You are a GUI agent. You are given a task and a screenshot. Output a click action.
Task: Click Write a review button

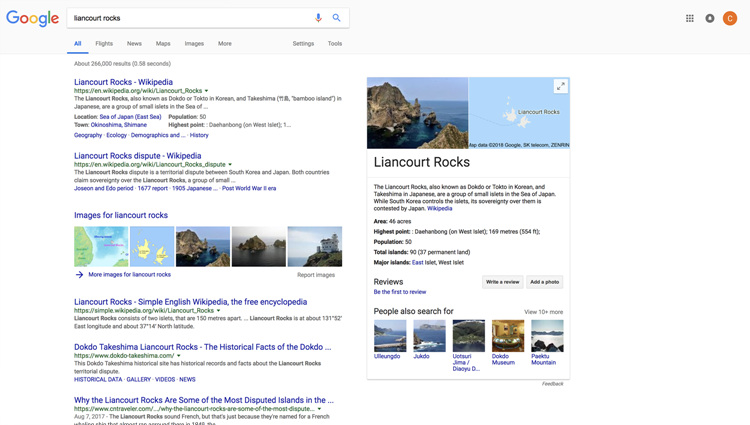(x=502, y=282)
